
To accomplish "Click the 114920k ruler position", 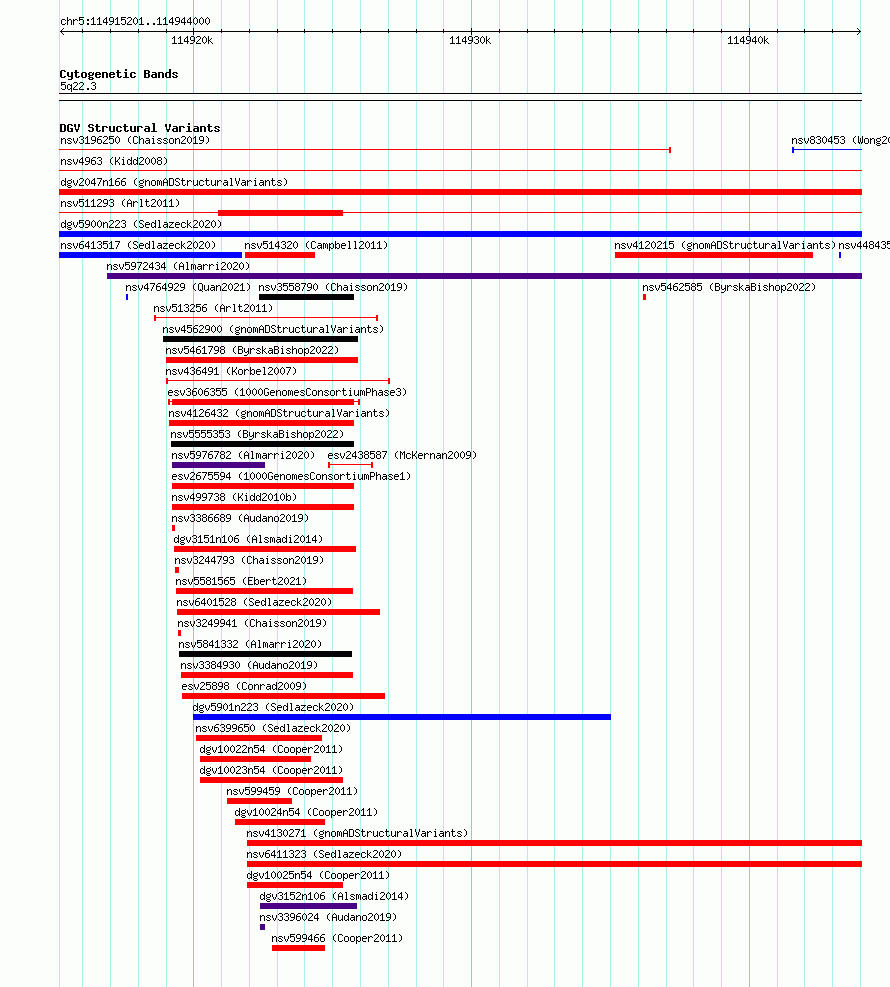I will (x=192, y=40).
